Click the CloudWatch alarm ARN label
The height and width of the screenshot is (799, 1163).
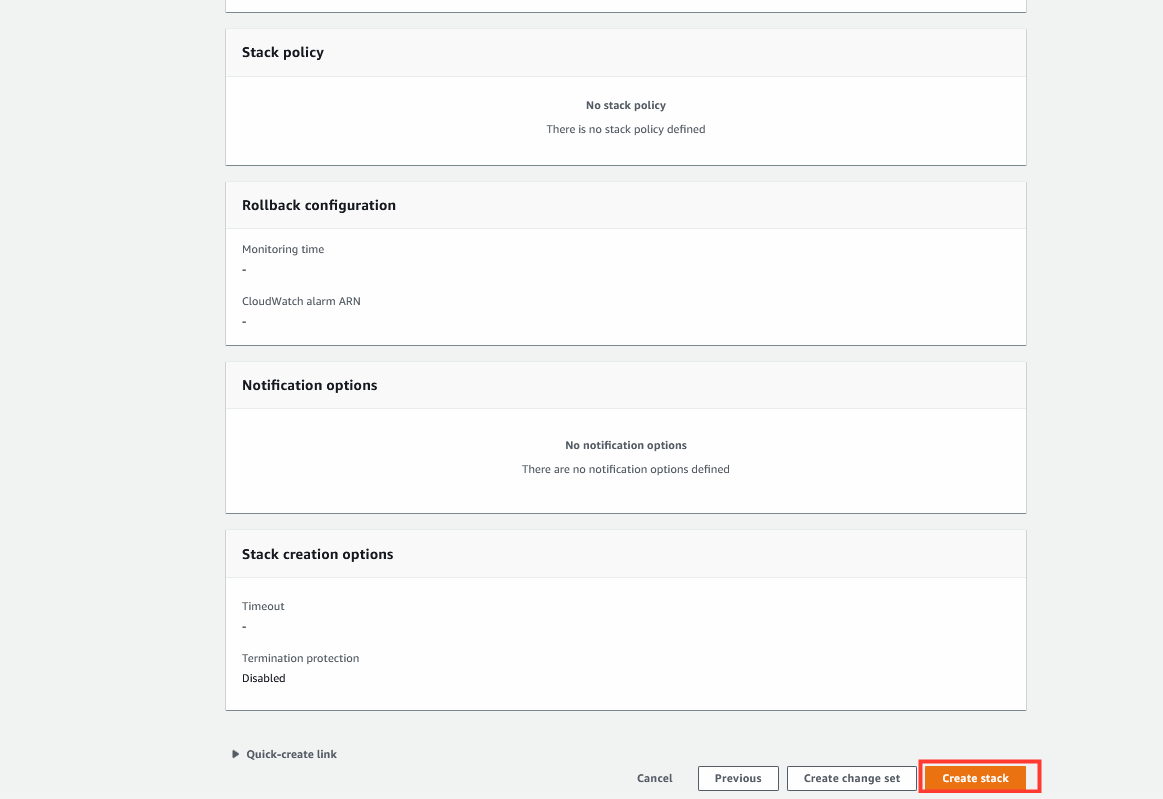click(x=301, y=301)
